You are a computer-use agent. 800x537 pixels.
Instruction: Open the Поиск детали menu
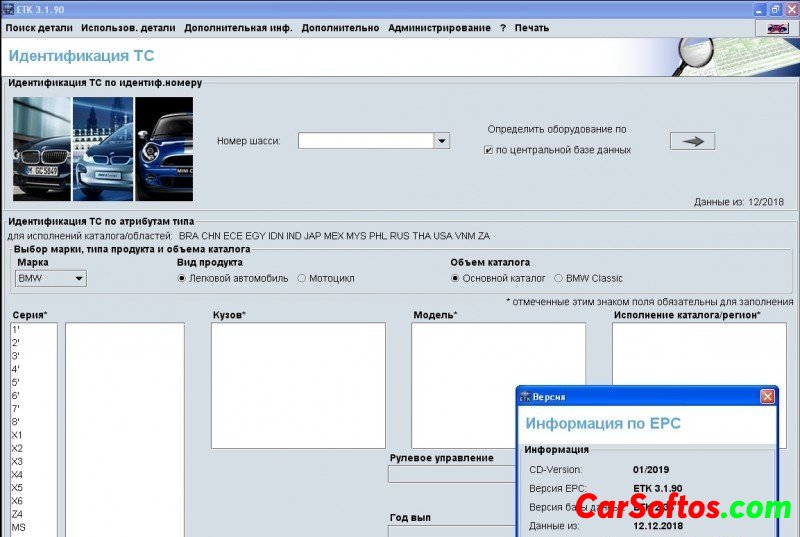point(39,28)
